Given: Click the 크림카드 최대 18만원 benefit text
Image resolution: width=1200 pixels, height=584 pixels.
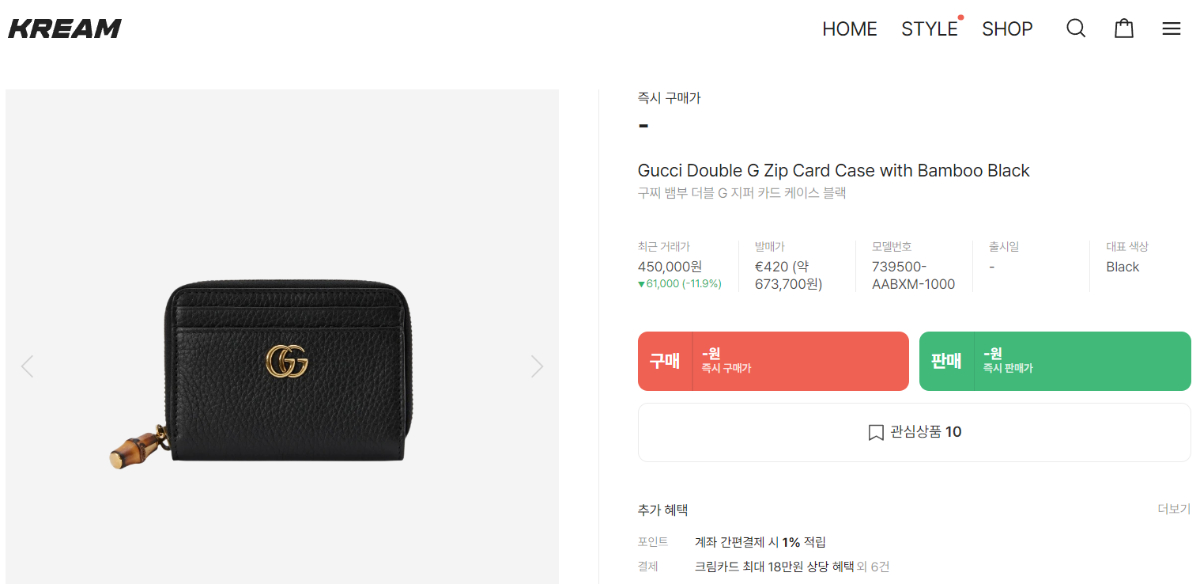Looking at the screenshot, I should [774, 567].
